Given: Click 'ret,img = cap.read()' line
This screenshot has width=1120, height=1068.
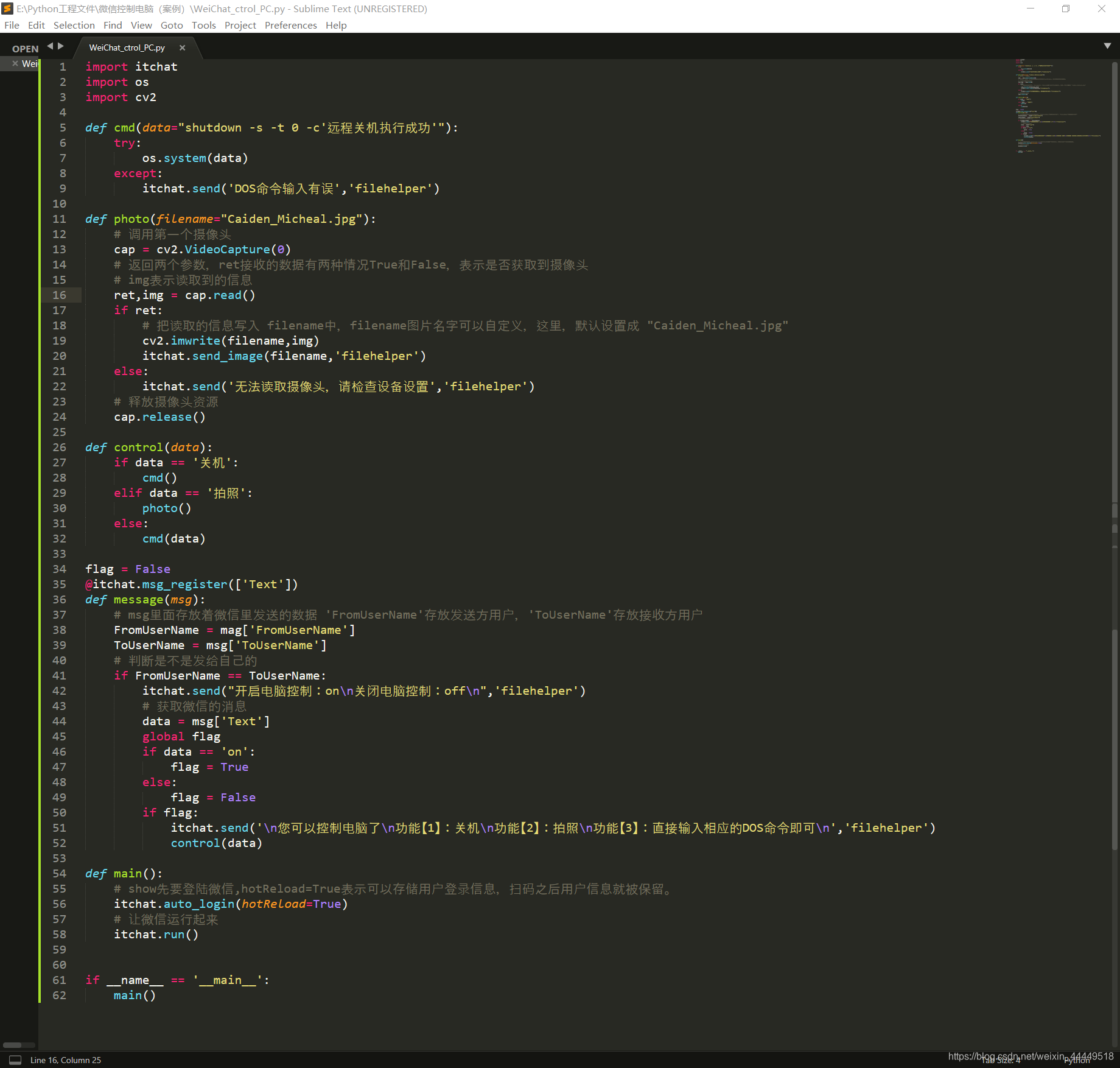Looking at the screenshot, I should coord(184,295).
